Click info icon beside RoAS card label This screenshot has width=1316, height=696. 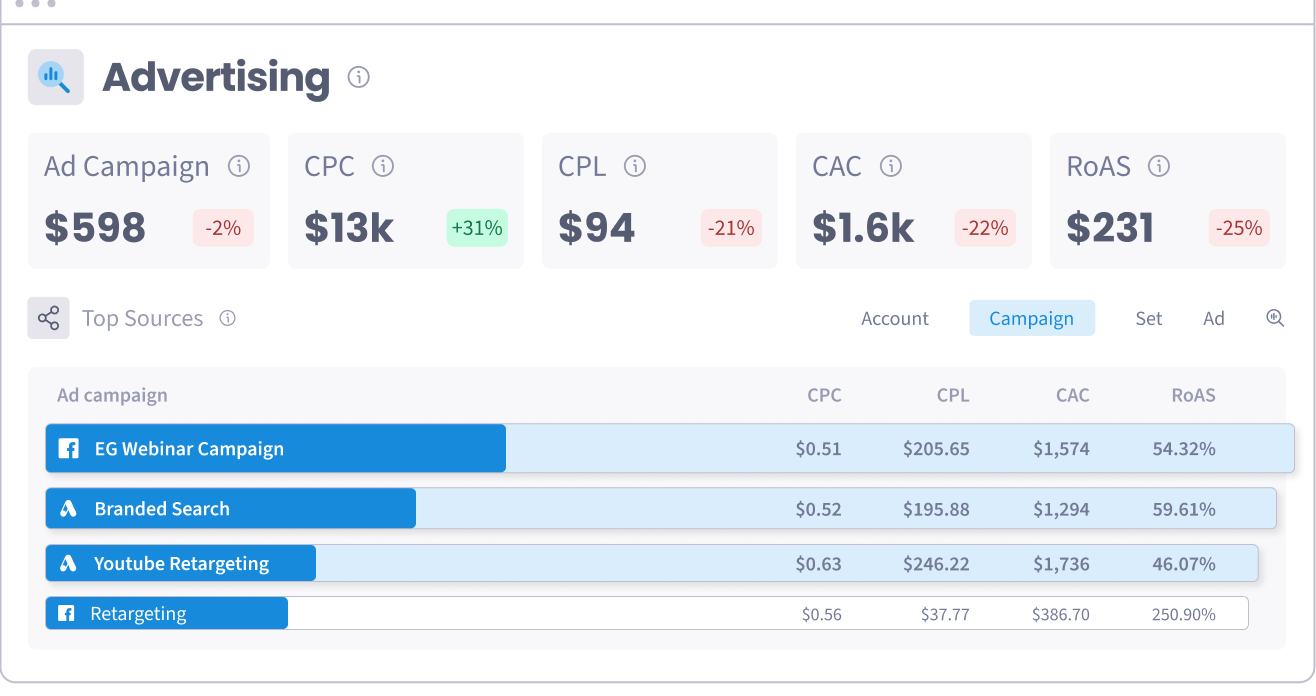point(1159,166)
